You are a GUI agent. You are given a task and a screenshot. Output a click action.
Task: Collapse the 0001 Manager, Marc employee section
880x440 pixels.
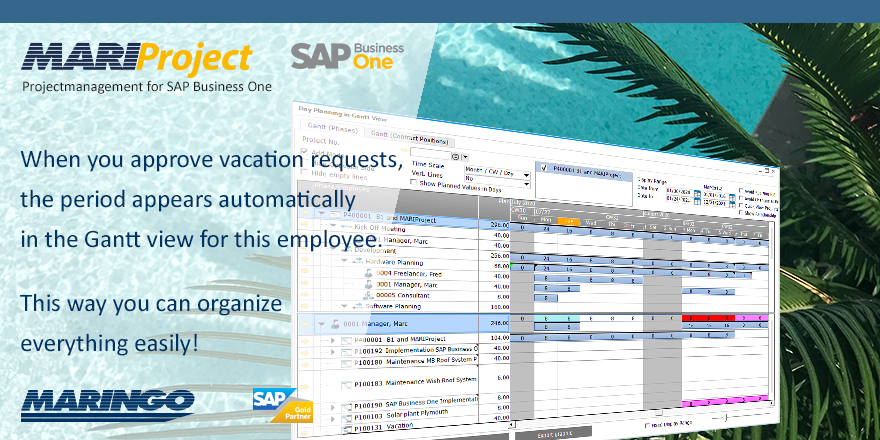[322, 324]
